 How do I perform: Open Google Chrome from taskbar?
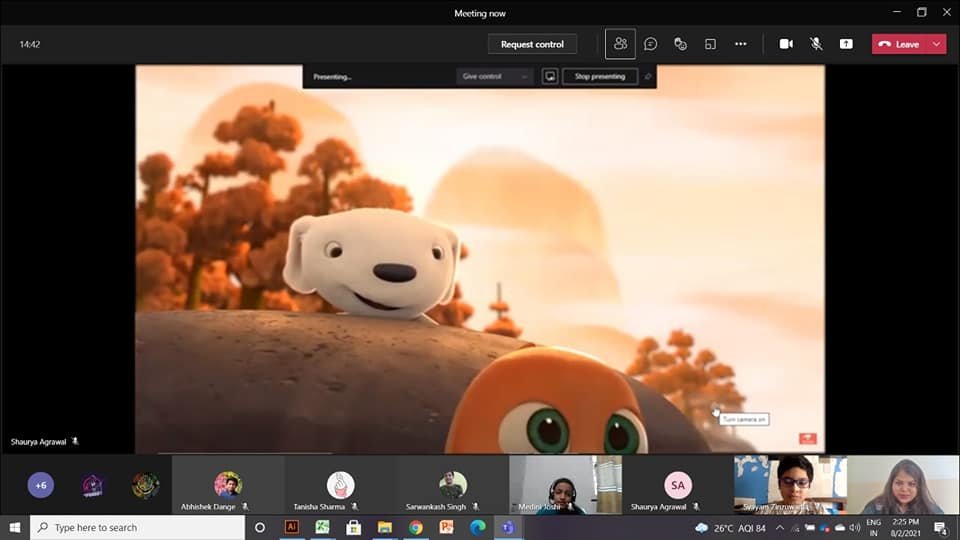(x=416, y=527)
